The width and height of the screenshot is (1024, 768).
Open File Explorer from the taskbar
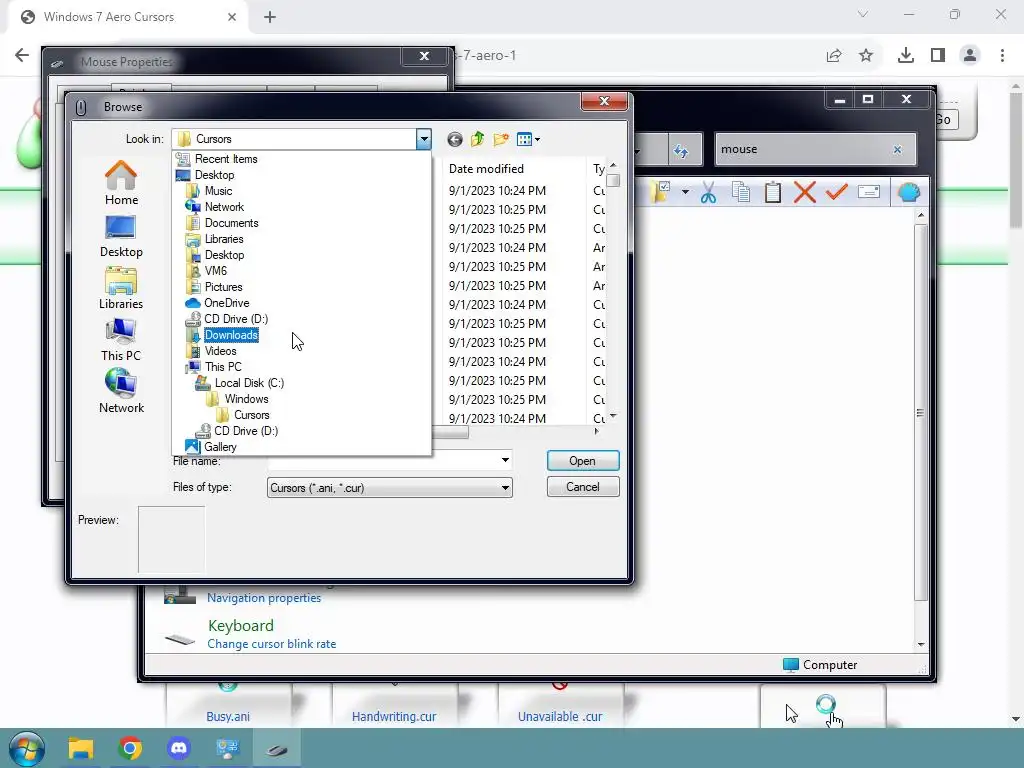pyautogui.click(x=81, y=748)
